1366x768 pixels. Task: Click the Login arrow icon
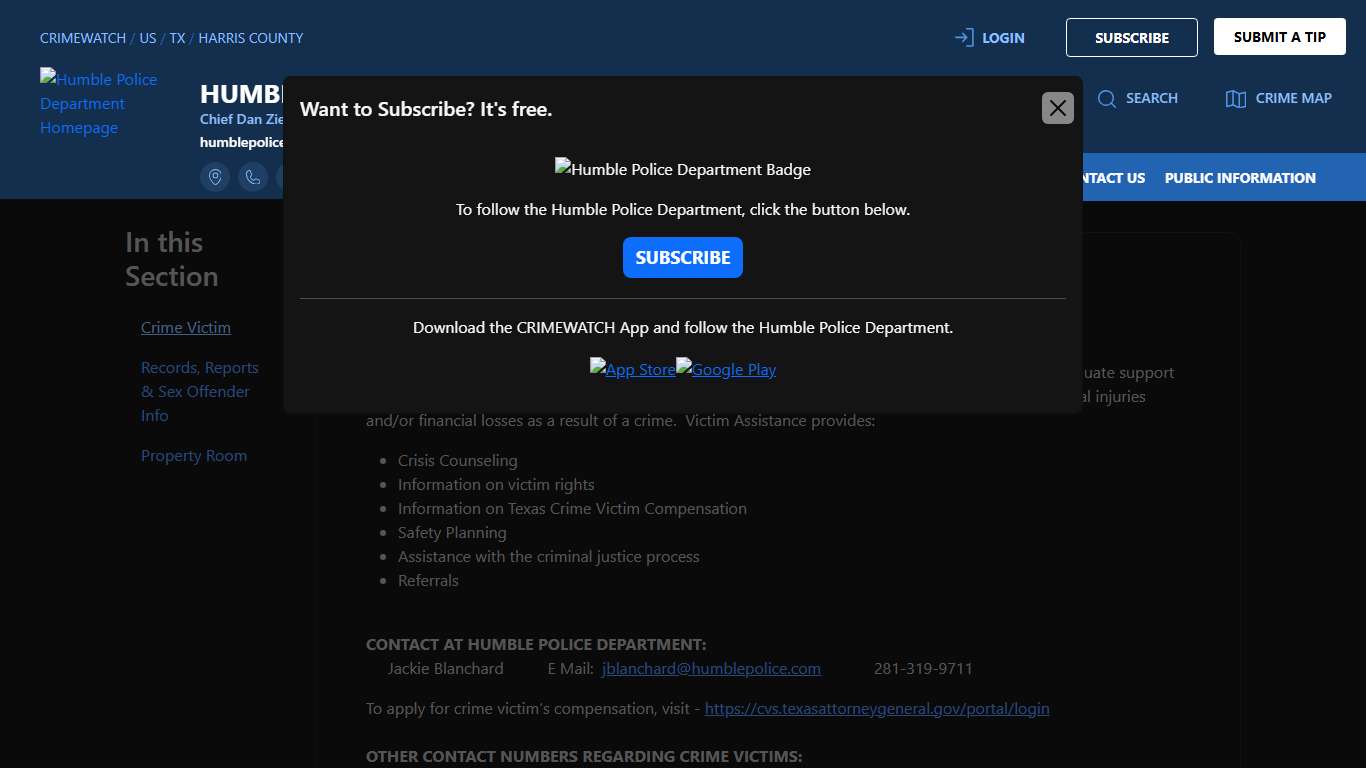tap(964, 38)
